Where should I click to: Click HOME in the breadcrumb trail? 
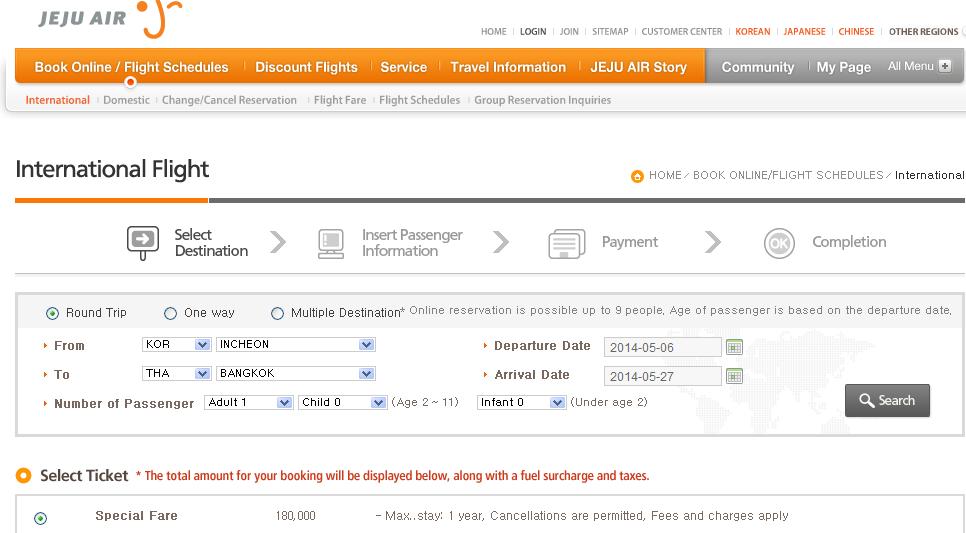click(x=665, y=175)
